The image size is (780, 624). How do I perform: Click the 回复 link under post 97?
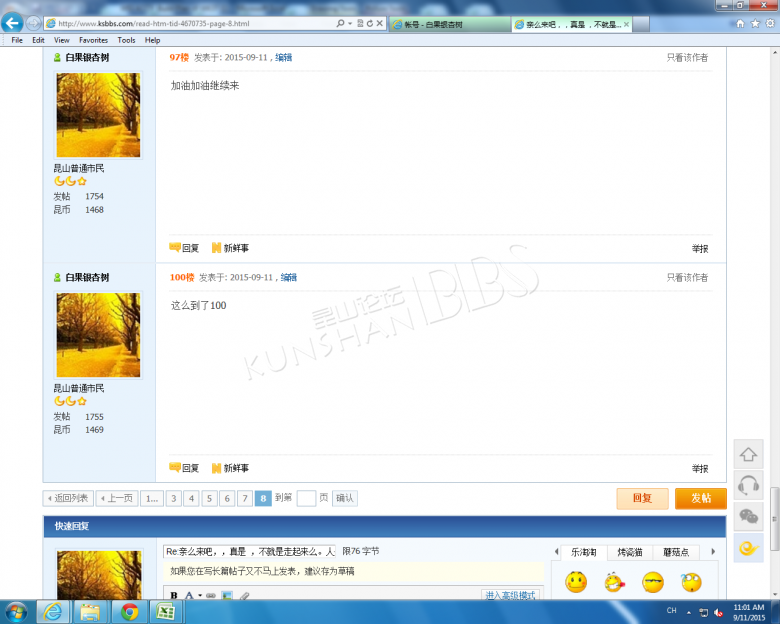click(x=185, y=248)
